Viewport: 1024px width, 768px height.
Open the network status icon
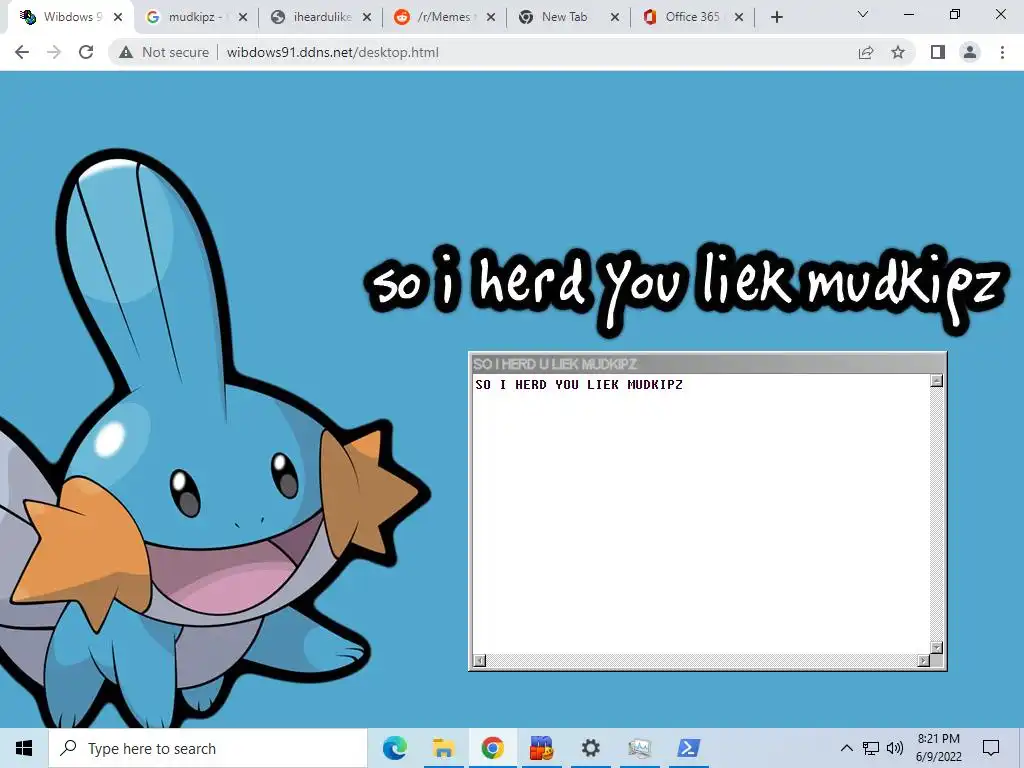(x=871, y=748)
